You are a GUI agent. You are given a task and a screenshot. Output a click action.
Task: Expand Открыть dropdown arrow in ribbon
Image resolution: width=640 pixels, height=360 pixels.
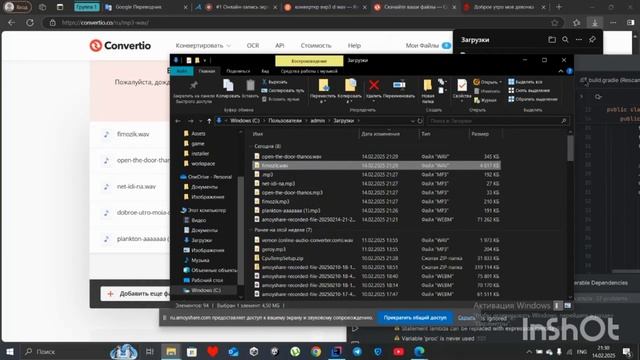(x=501, y=82)
